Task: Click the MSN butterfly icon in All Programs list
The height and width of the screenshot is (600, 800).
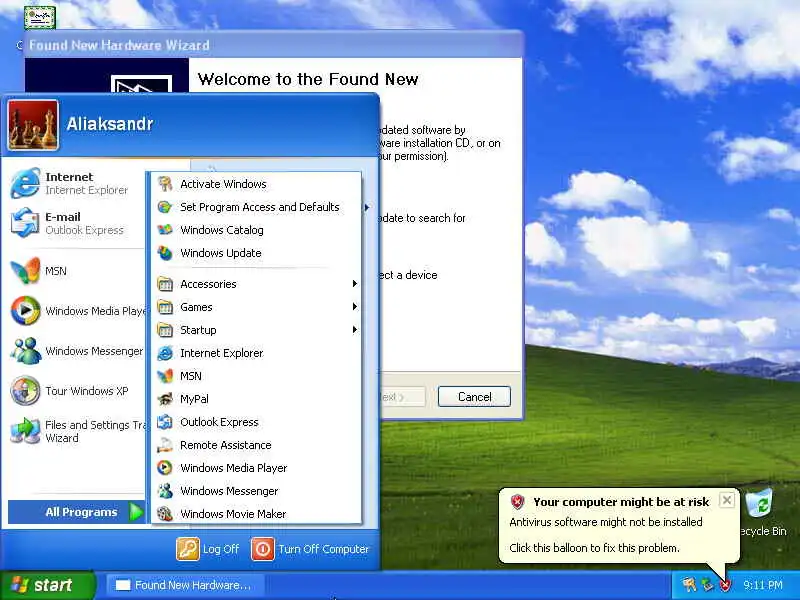Action: (x=165, y=376)
